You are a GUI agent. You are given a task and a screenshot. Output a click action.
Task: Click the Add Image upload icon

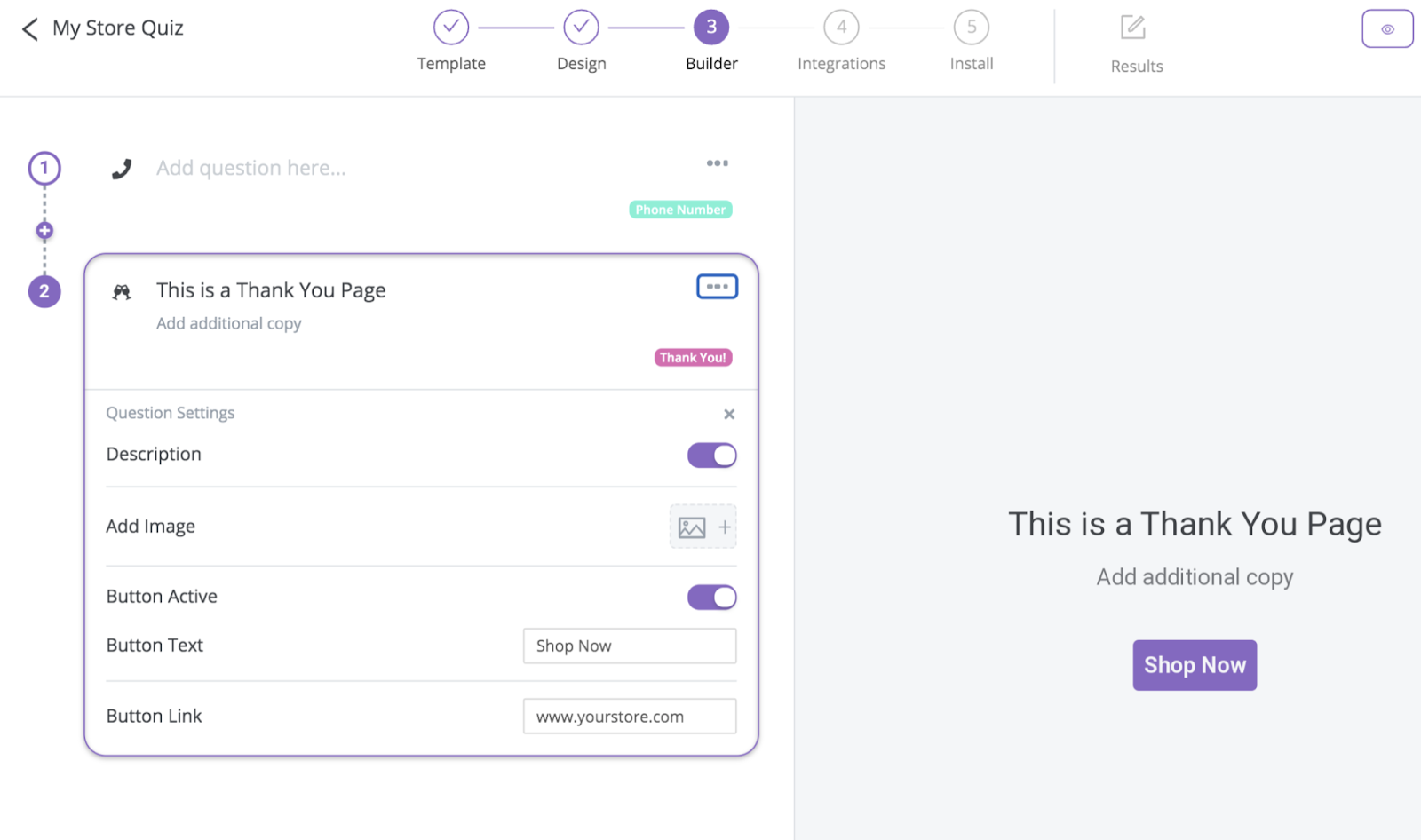(x=703, y=527)
